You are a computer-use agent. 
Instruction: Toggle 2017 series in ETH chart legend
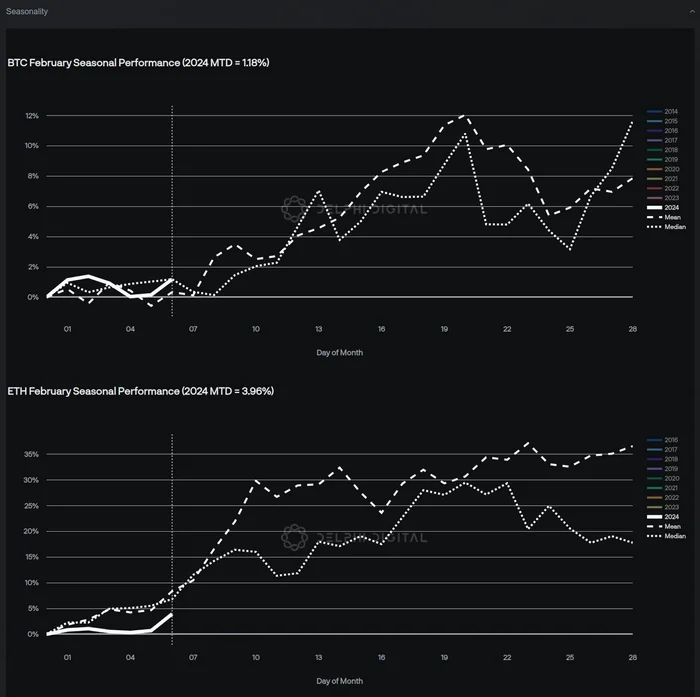pos(662,450)
